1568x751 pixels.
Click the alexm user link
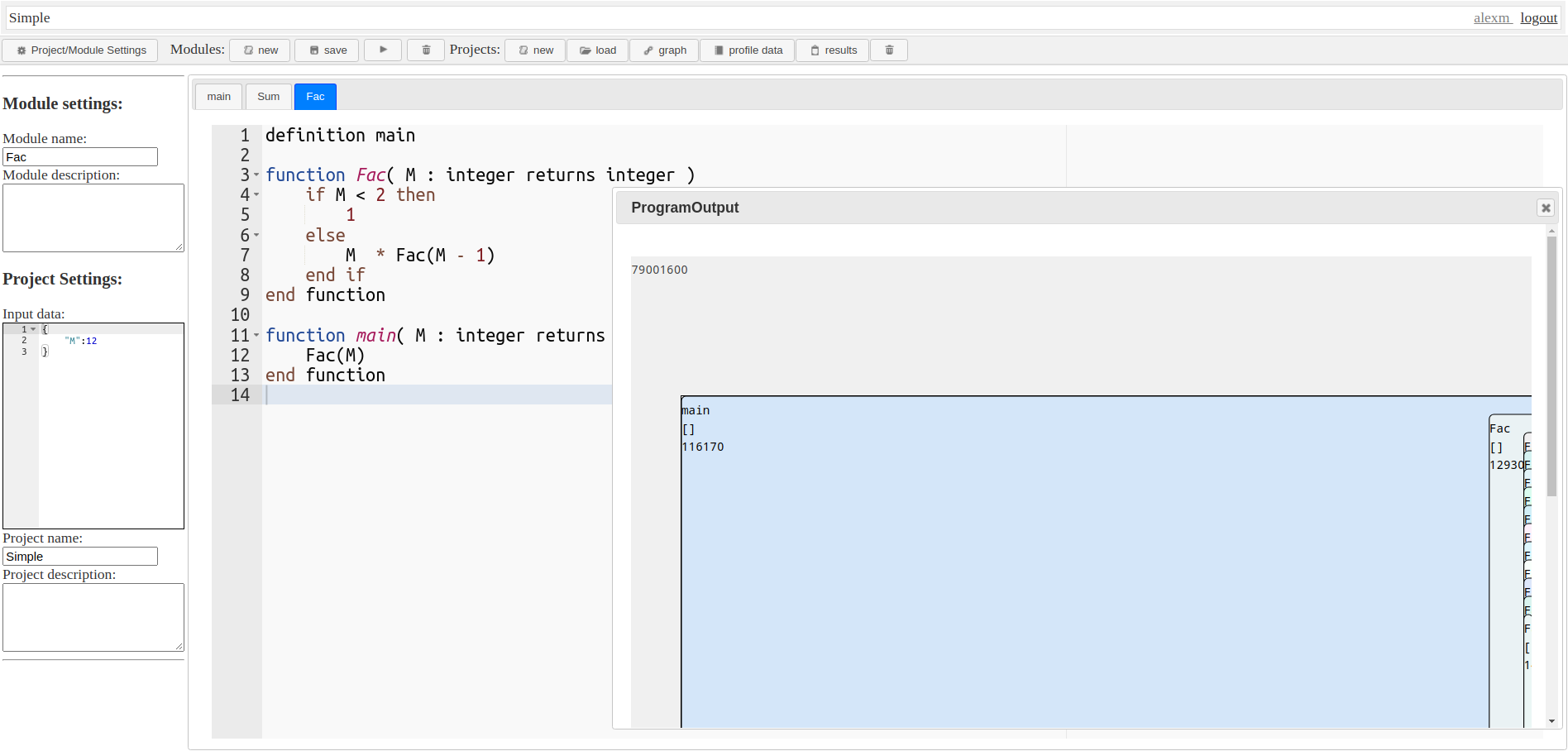click(x=1493, y=17)
